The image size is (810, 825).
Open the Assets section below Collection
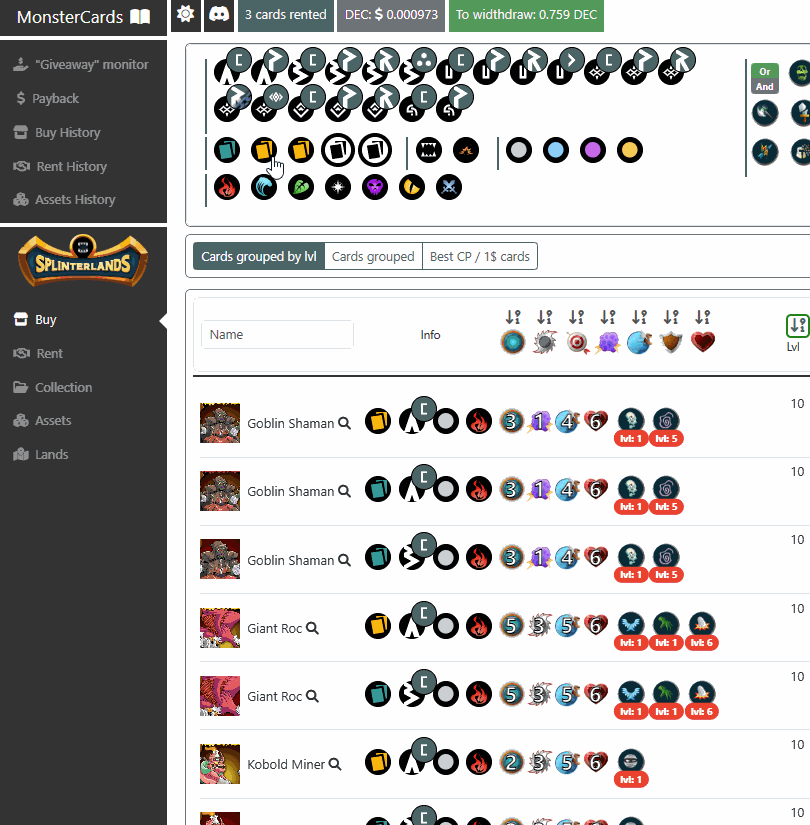[x=42, y=420]
